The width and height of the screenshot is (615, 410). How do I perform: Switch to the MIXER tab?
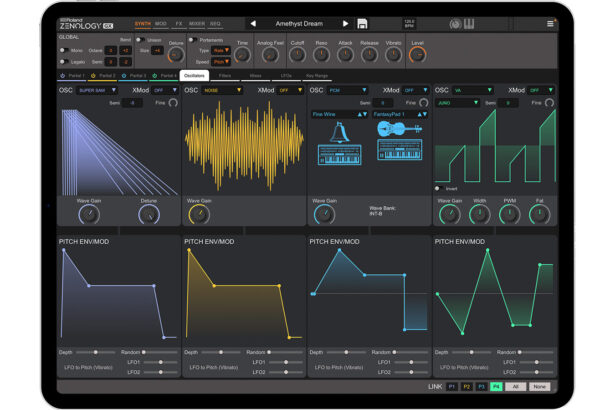(x=197, y=24)
